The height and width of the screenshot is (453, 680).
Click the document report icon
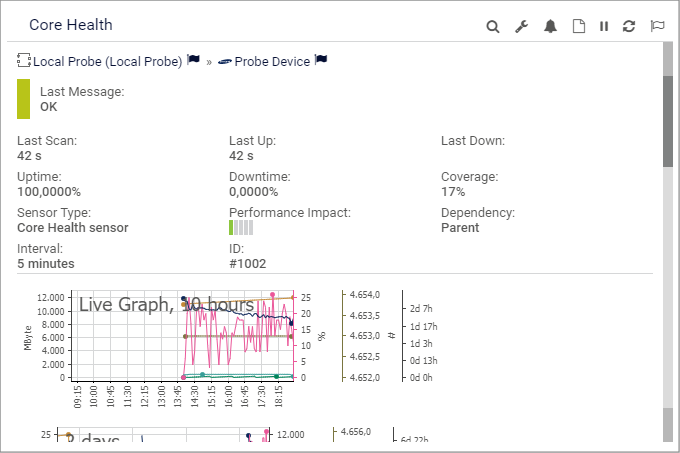pyautogui.click(x=578, y=26)
